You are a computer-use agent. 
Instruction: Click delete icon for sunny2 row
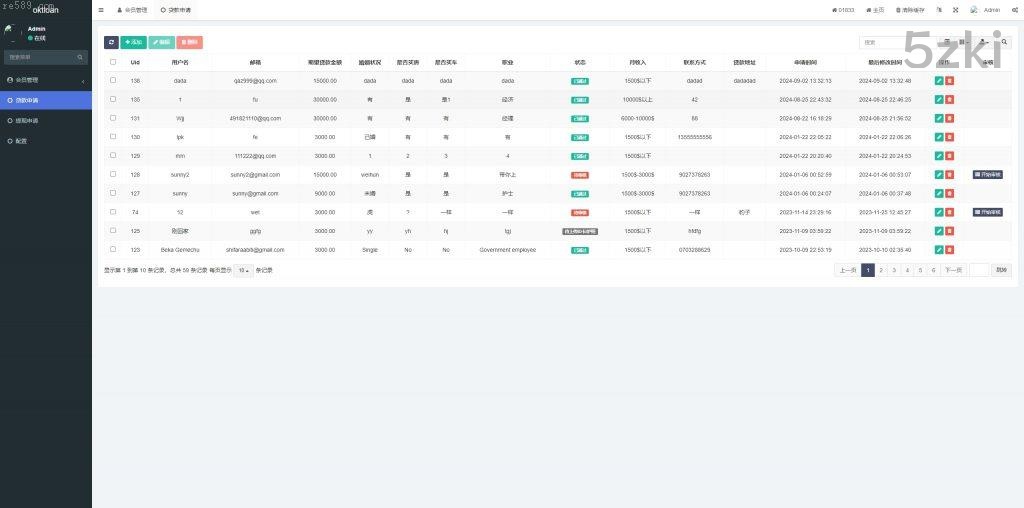coord(950,174)
